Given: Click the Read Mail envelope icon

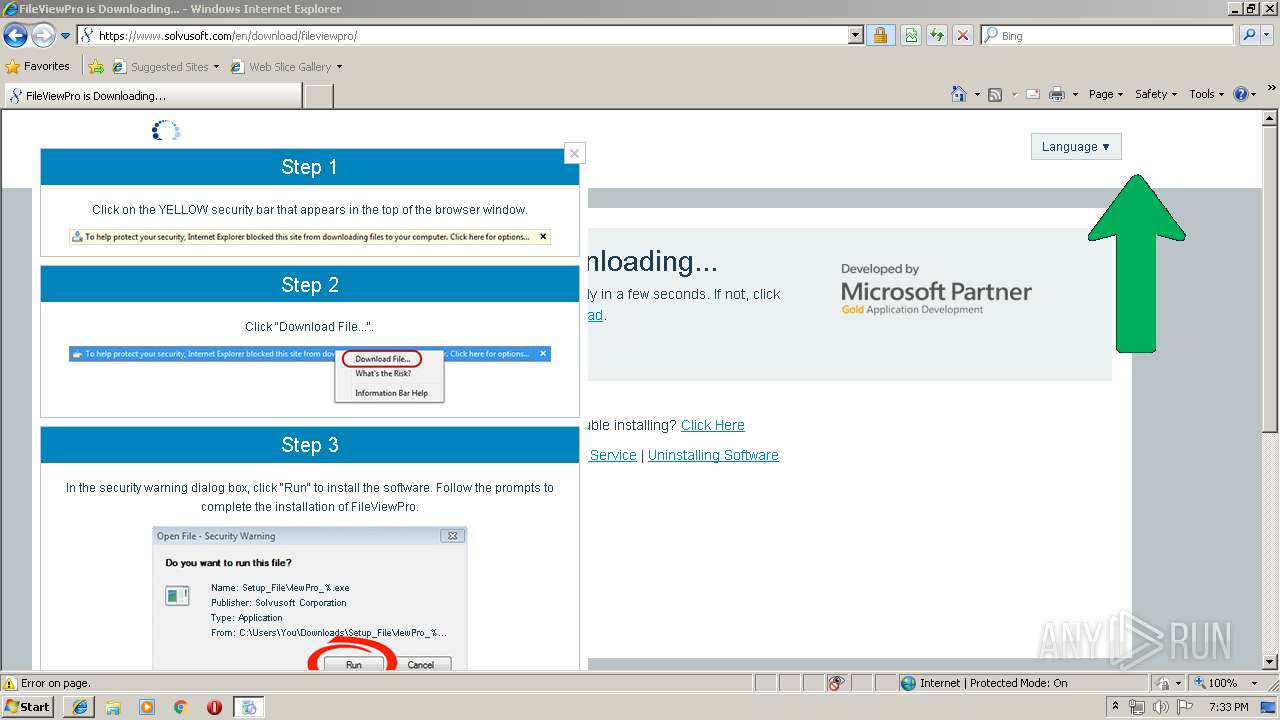Looking at the screenshot, I should coord(1032,94).
